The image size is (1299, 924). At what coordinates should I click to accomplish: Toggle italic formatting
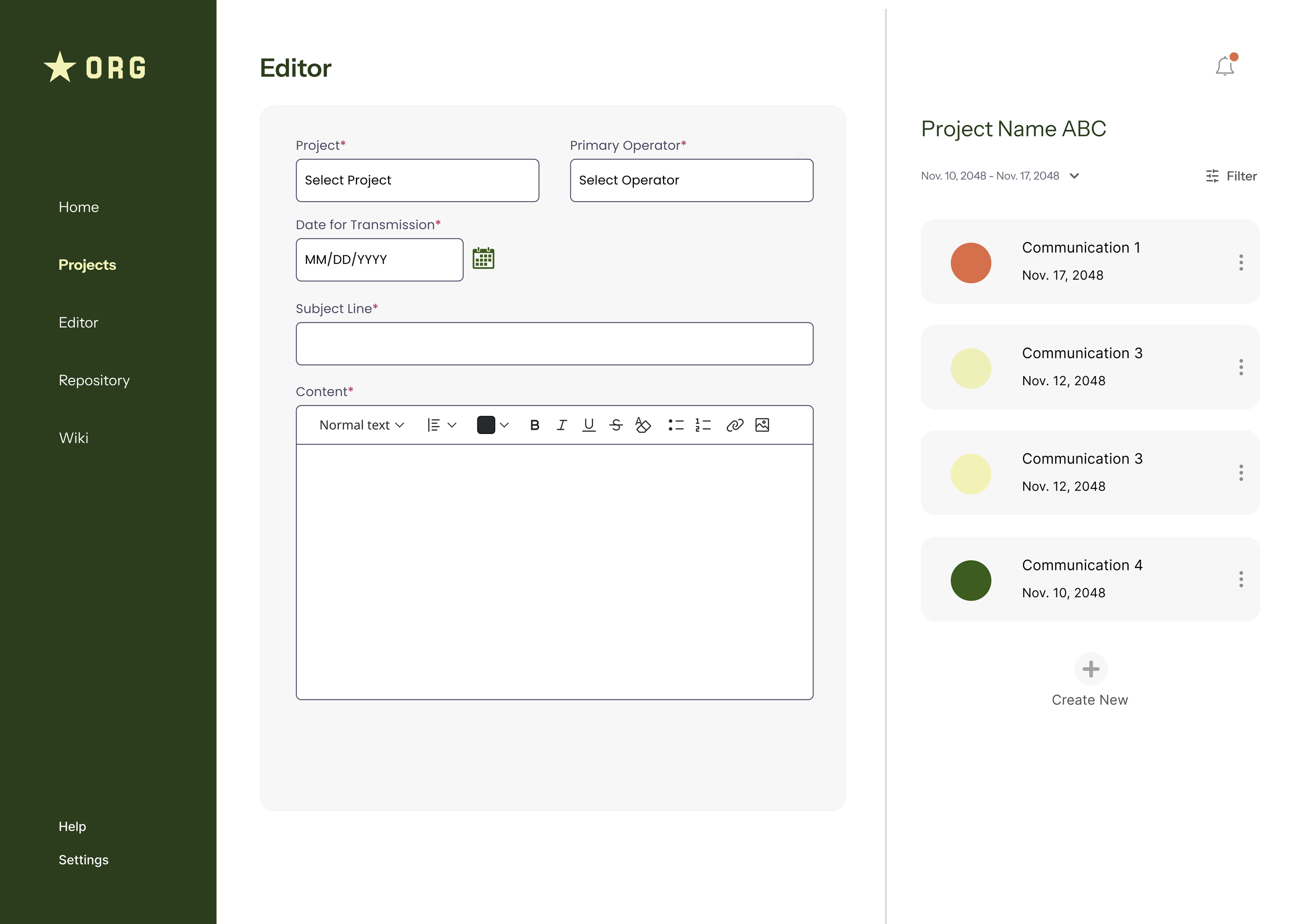click(562, 425)
